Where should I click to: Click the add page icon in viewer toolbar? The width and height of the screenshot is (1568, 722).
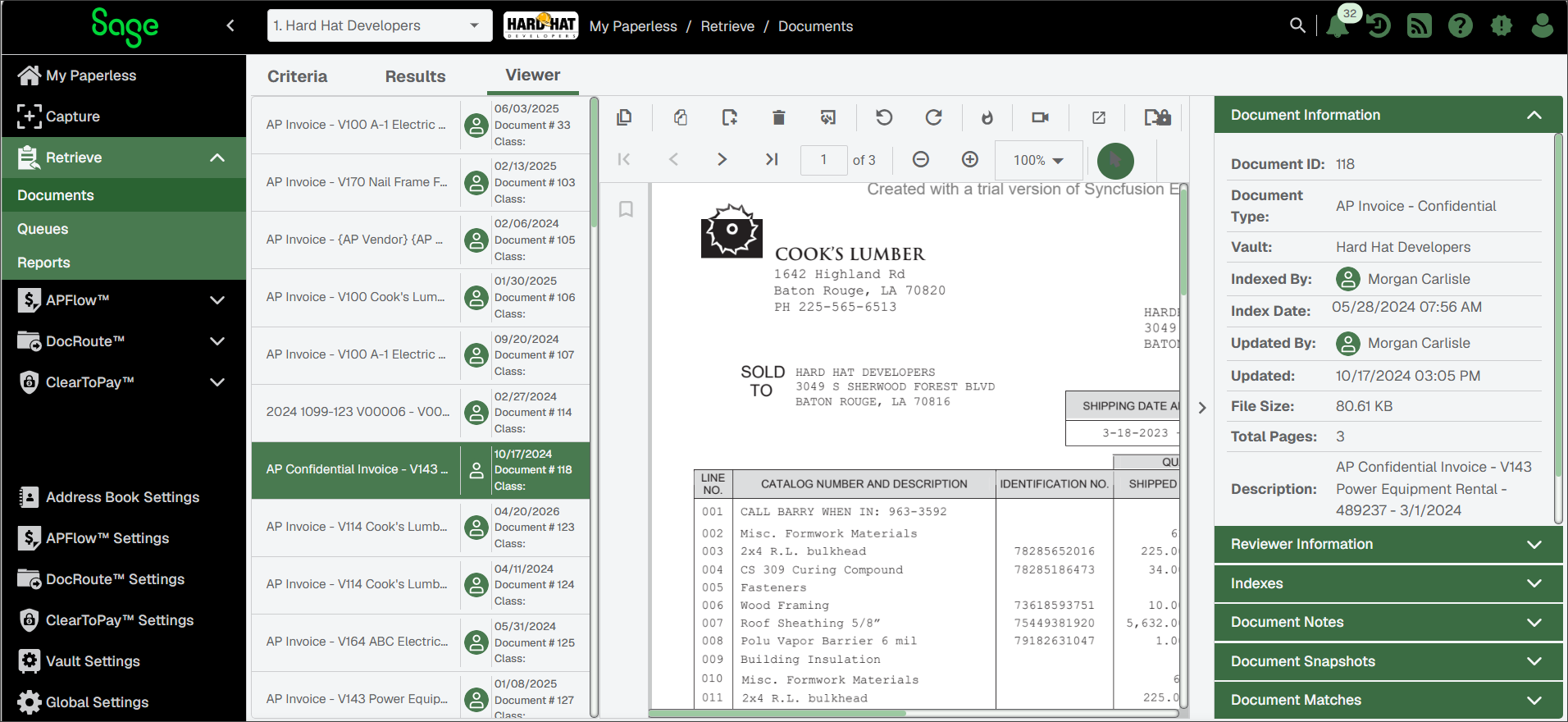click(729, 117)
